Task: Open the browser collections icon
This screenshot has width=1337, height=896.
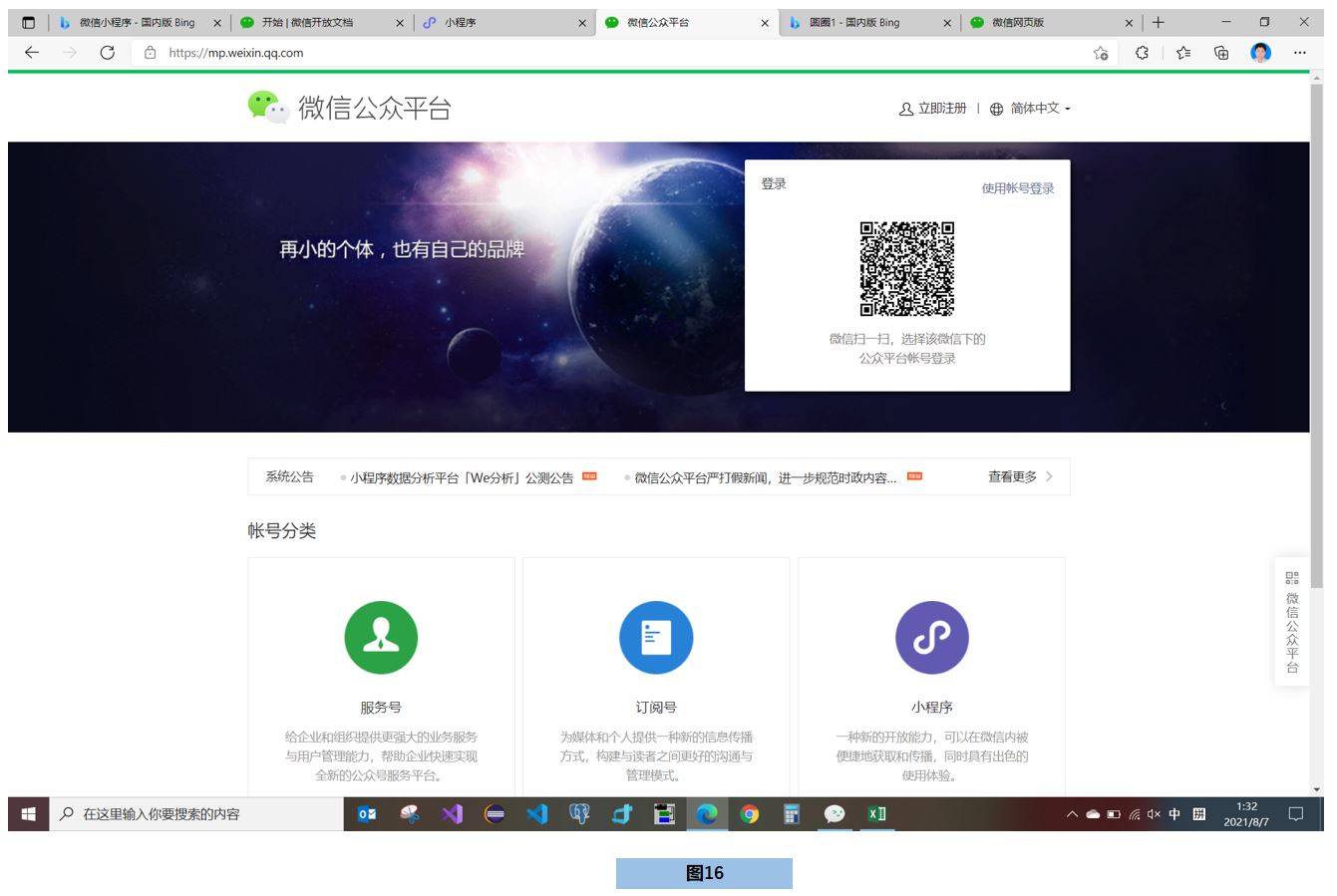Action: [x=1221, y=53]
